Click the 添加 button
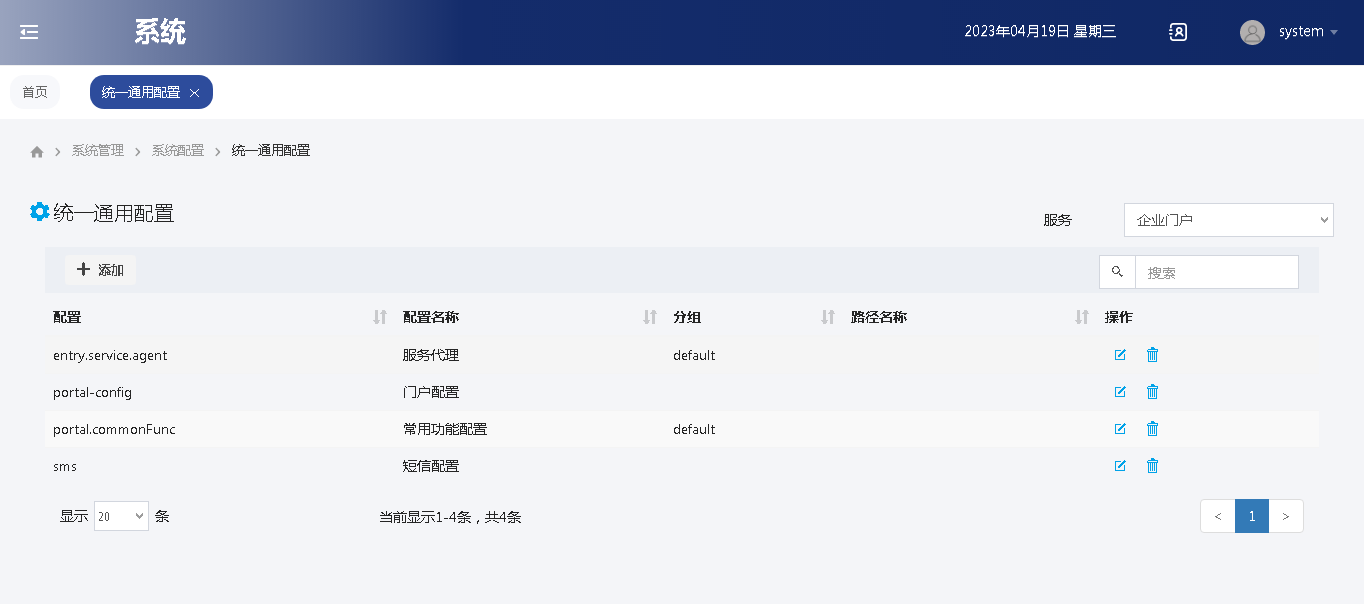This screenshot has width=1364, height=604. 101,270
